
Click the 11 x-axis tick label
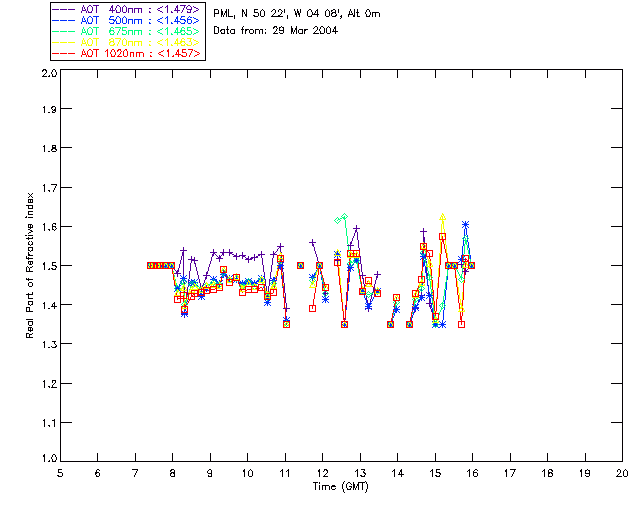coord(285,473)
